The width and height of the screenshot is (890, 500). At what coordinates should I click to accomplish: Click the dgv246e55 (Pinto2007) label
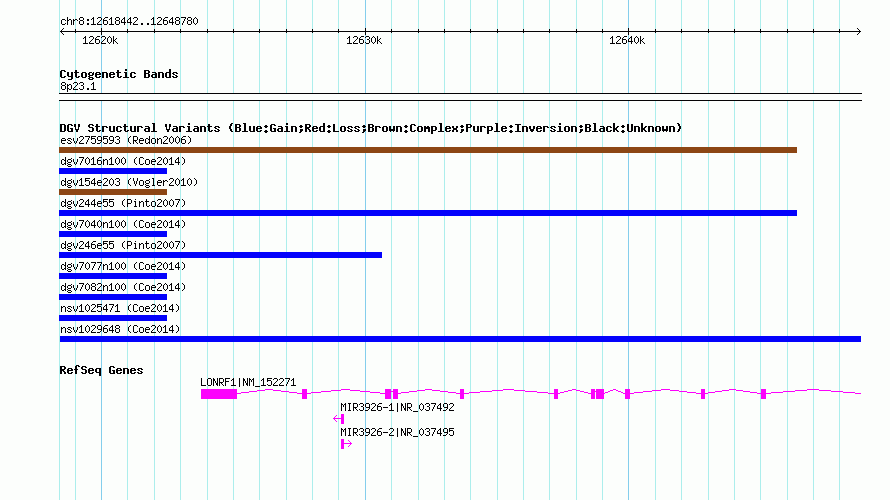point(123,245)
